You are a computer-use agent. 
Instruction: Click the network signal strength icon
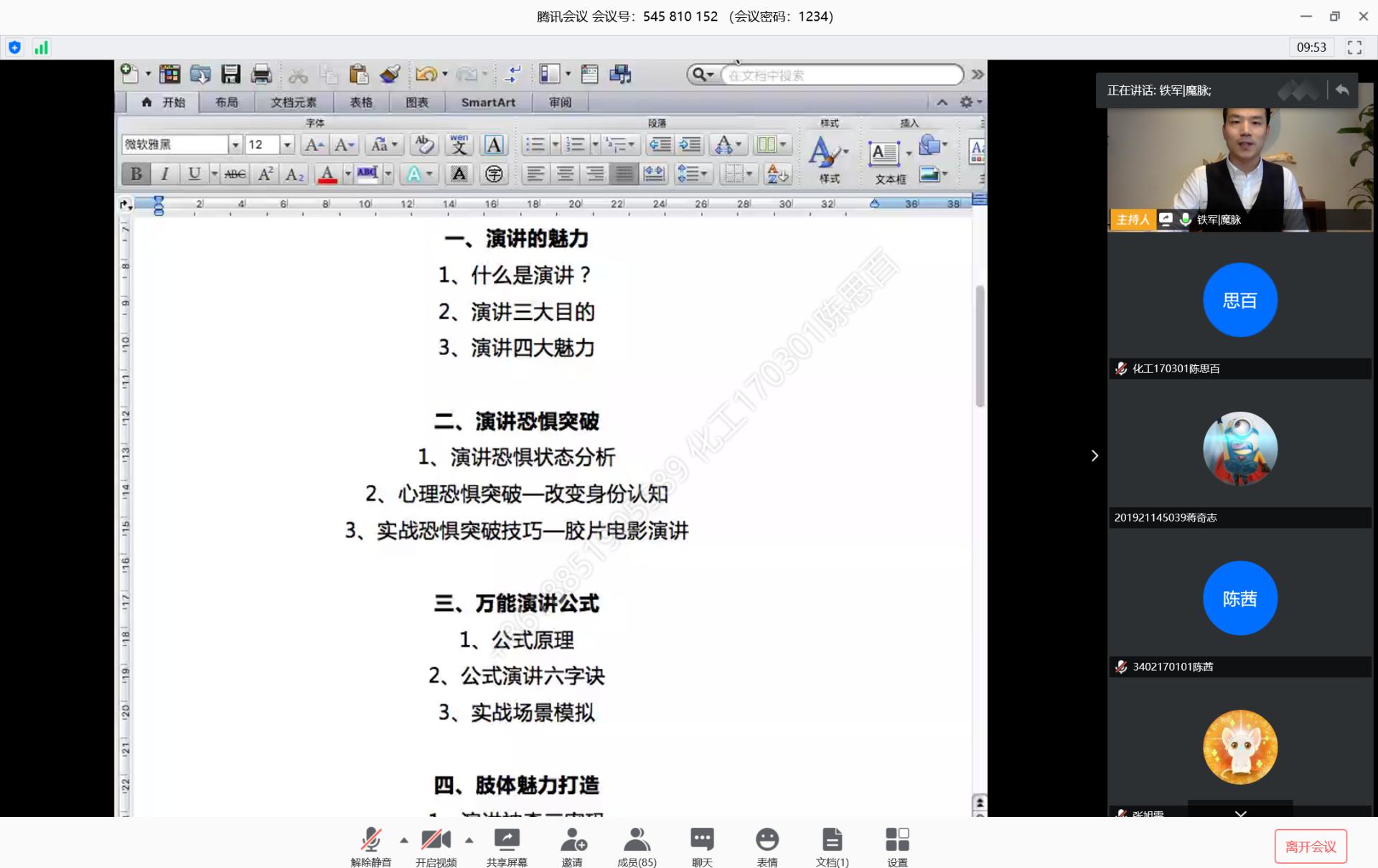coord(42,48)
